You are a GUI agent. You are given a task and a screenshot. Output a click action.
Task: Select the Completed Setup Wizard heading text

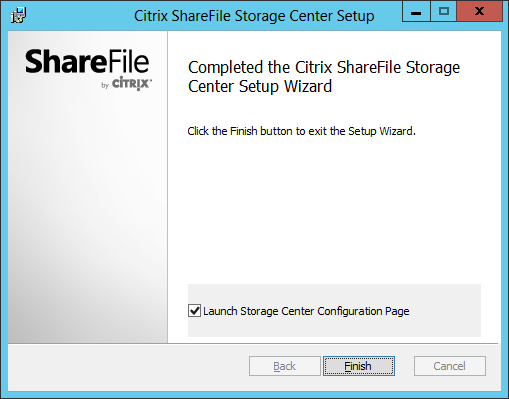click(x=324, y=77)
